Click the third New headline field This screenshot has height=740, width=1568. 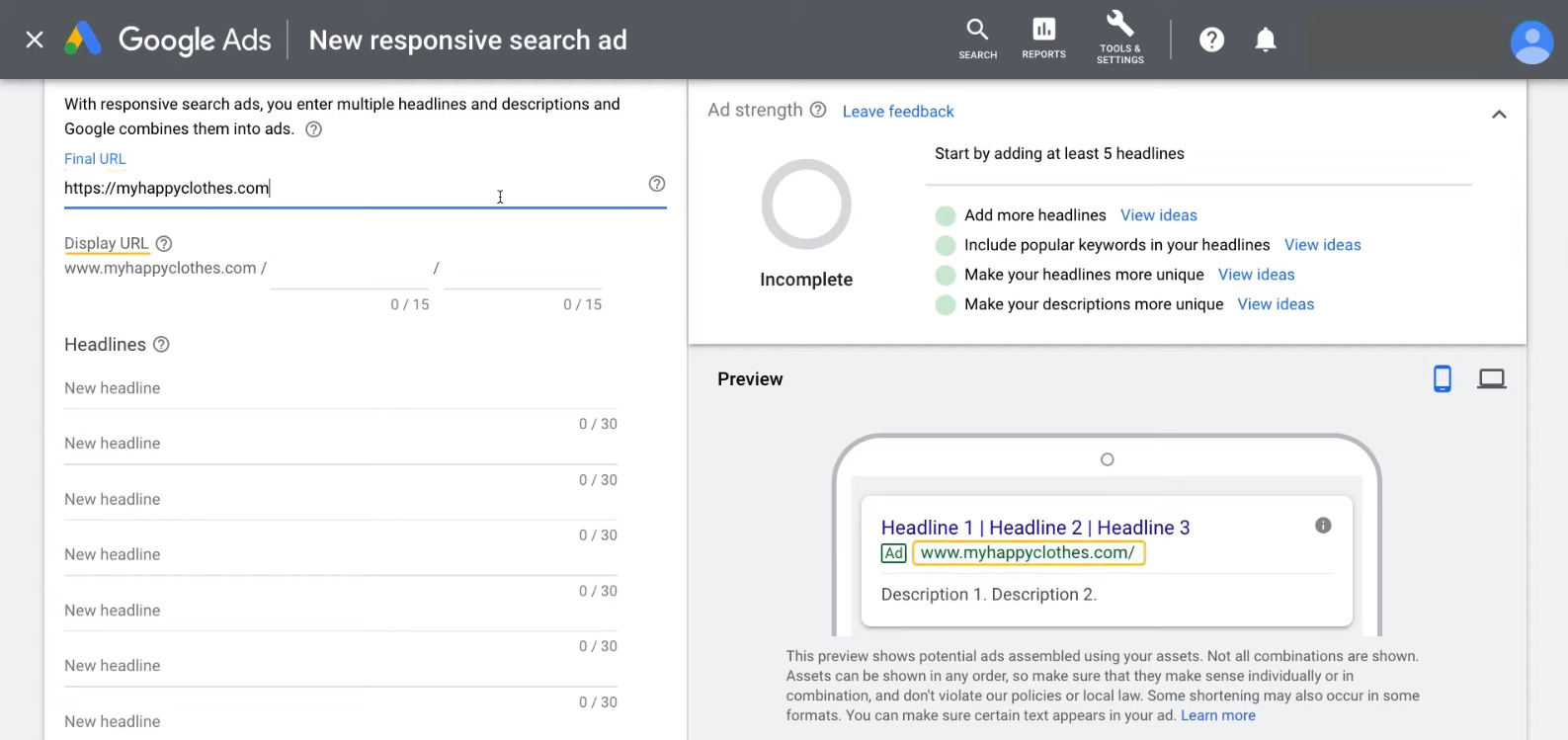pos(341,500)
